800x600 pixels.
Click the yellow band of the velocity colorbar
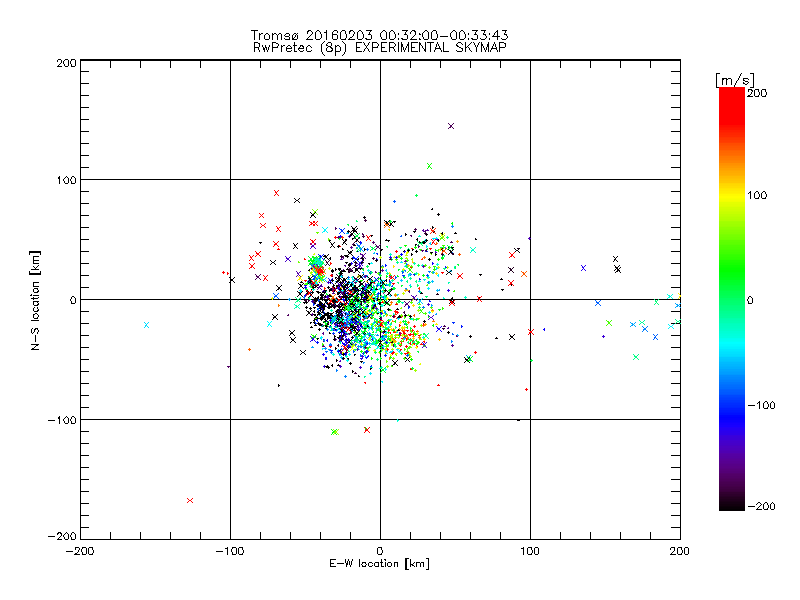point(732,195)
